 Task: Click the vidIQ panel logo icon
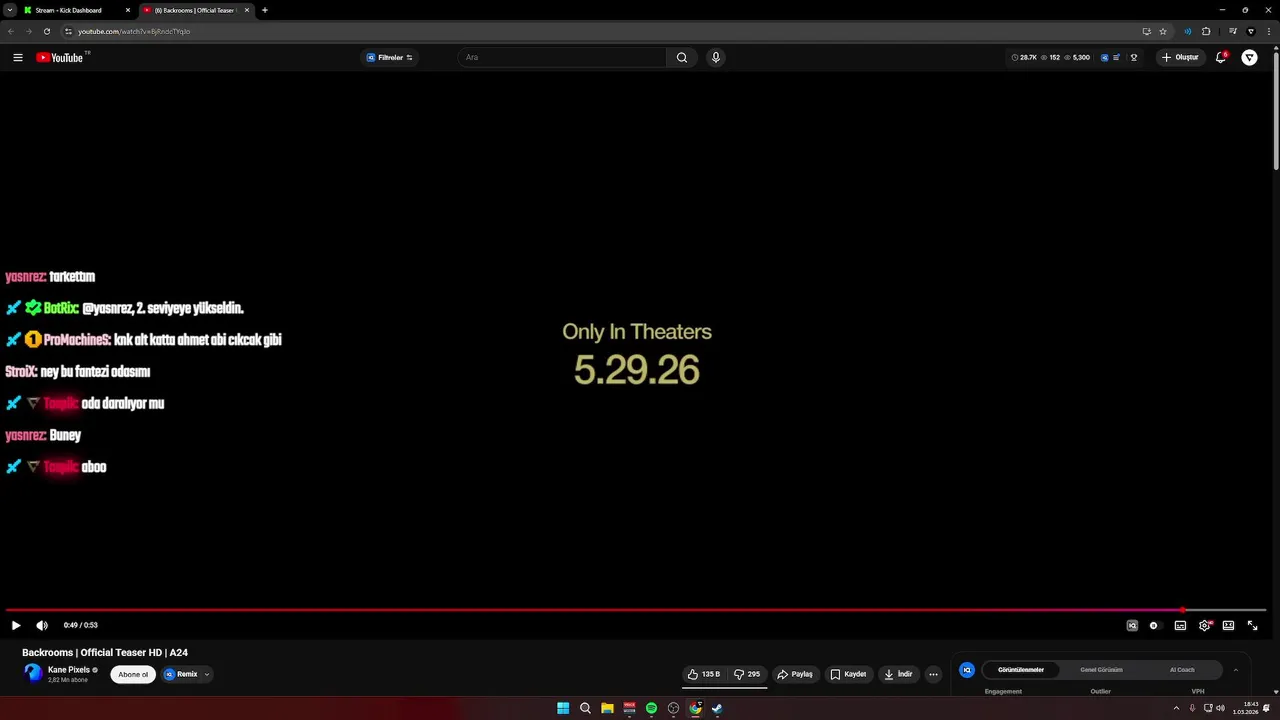pyautogui.click(x=967, y=670)
